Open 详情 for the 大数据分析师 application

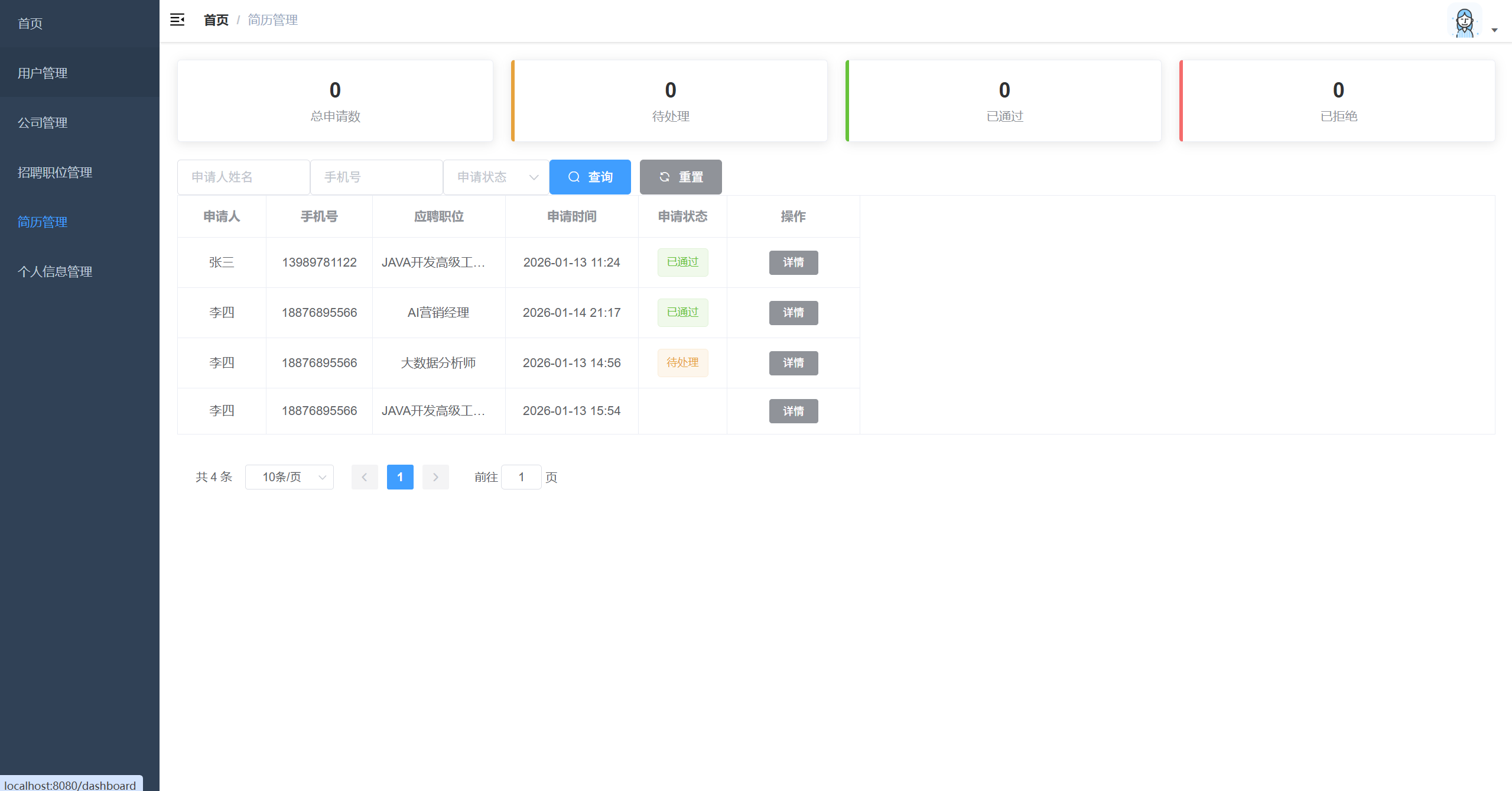tap(793, 363)
